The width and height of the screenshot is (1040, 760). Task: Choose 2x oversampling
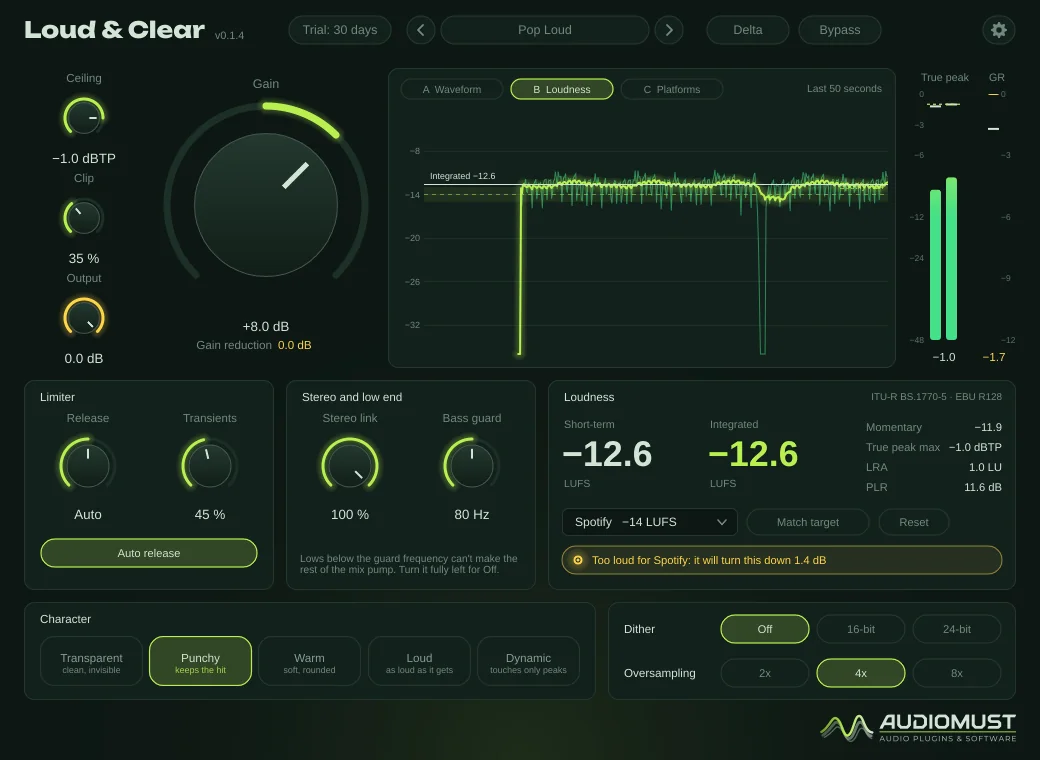tap(765, 673)
